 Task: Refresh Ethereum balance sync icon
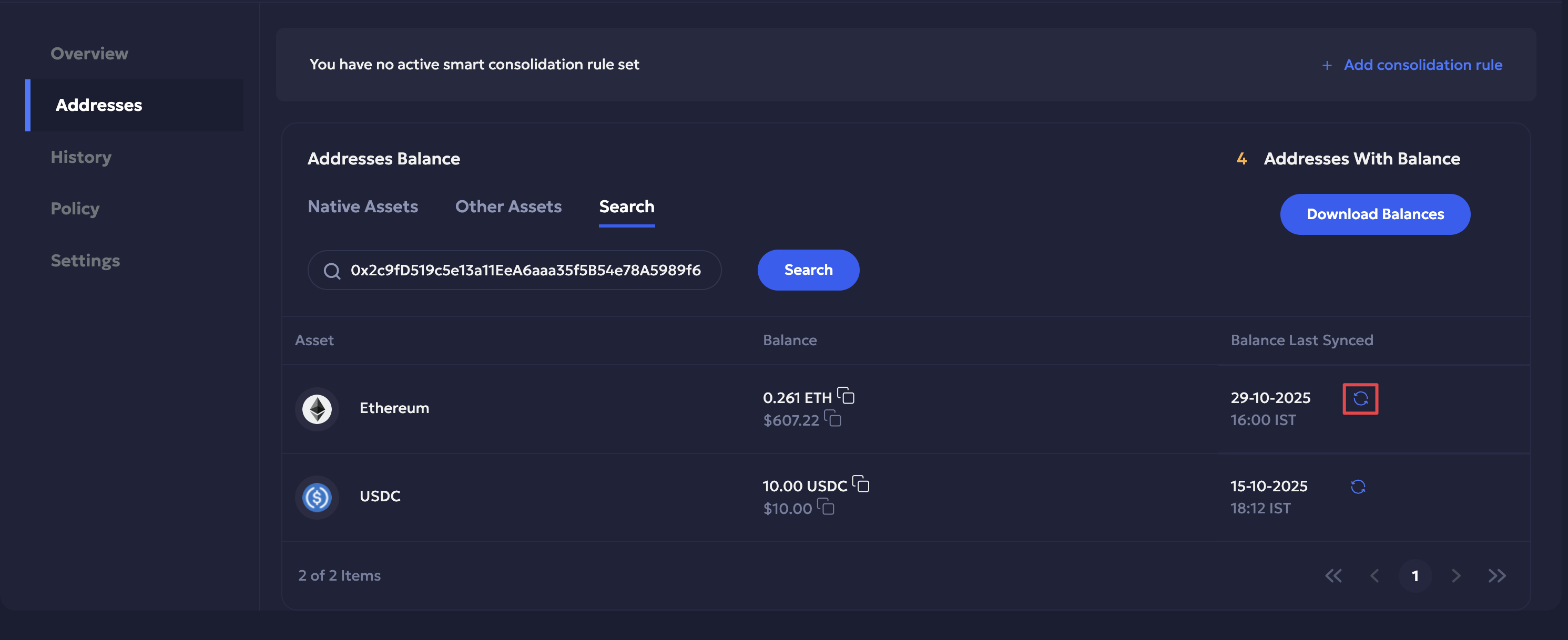point(1360,398)
